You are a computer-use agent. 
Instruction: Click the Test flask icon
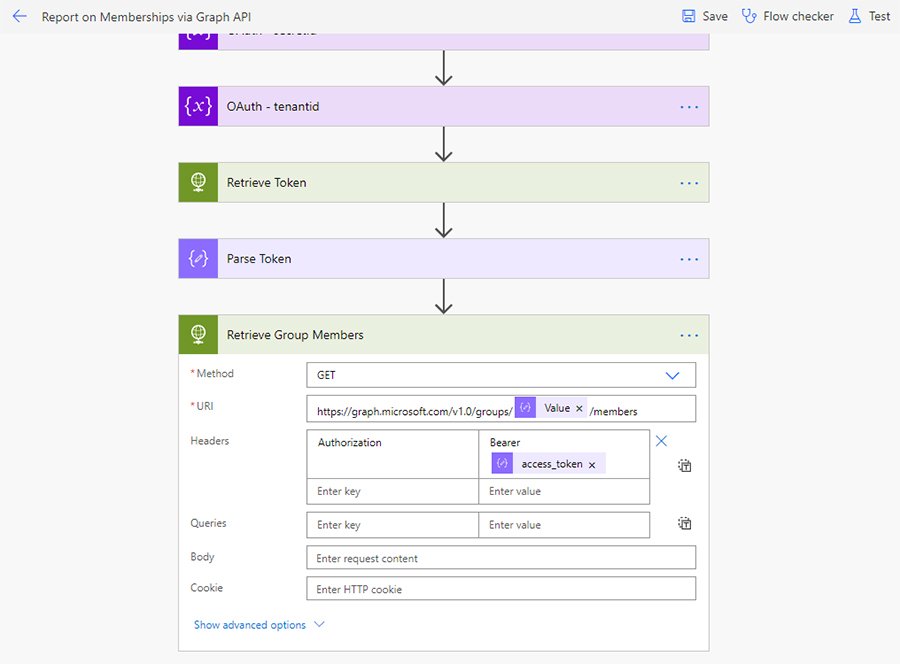[854, 16]
